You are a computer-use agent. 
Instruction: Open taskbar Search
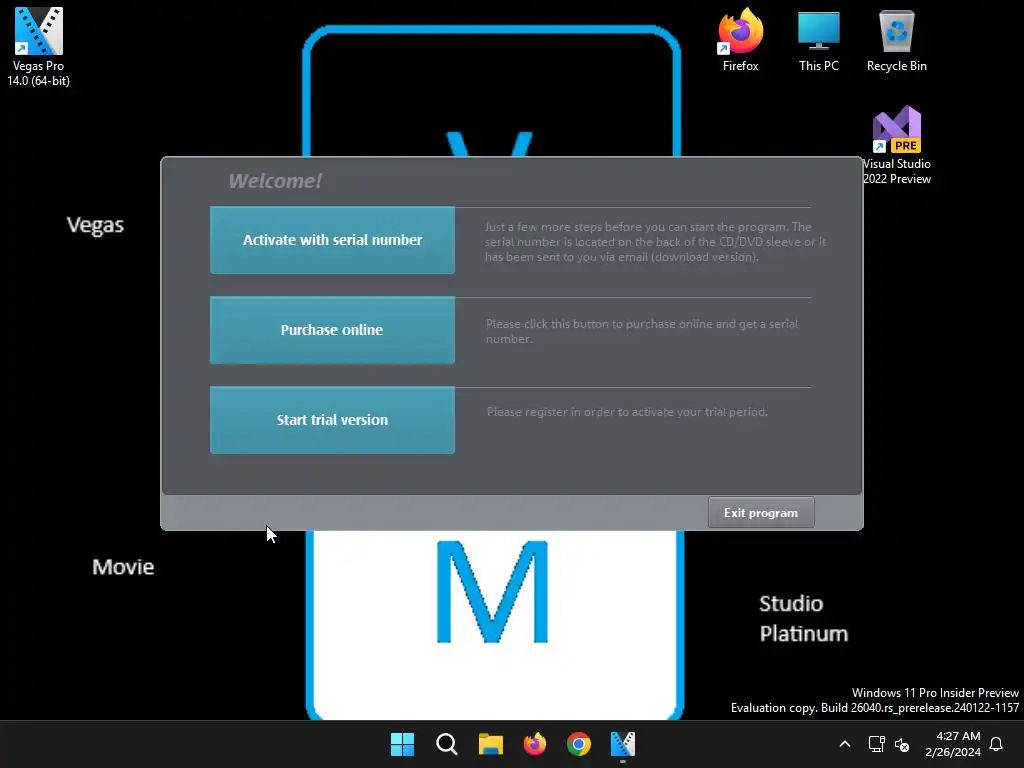[x=447, y=744]
